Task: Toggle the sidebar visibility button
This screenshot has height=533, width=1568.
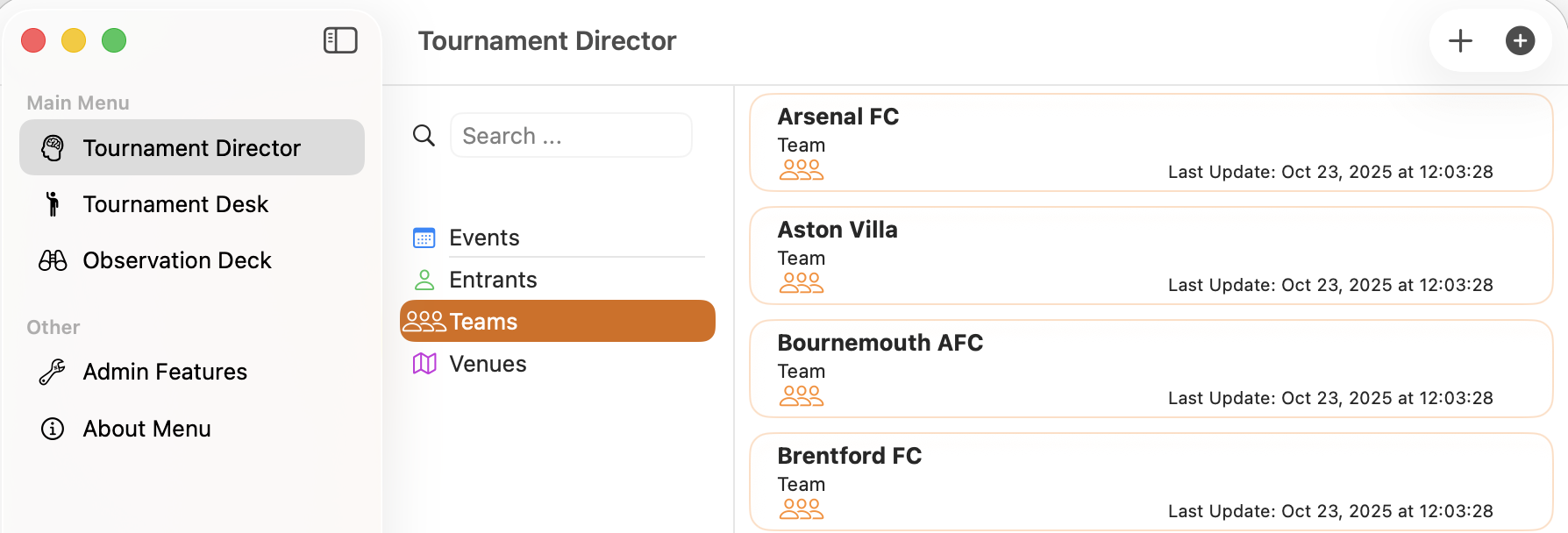Action: point(340,40)
